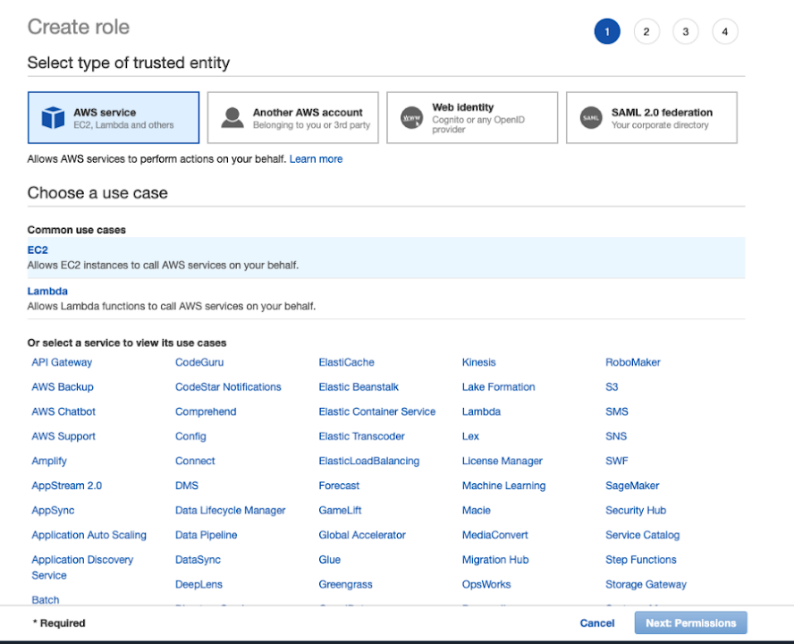Select AppStream 2.0 service
794x644 pixels.
pos(66,486)
